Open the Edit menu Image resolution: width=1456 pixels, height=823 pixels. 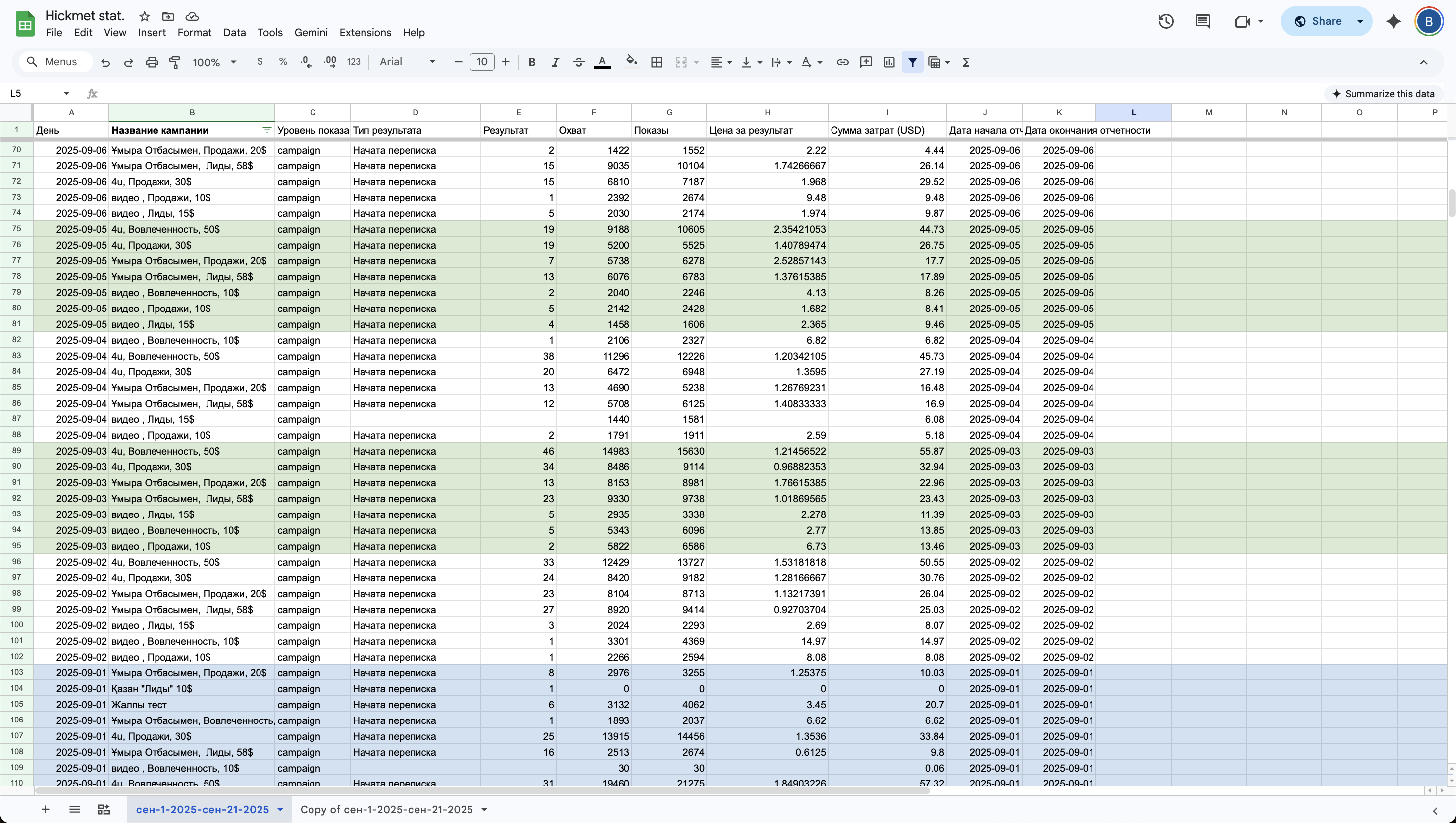coord(83,33)
